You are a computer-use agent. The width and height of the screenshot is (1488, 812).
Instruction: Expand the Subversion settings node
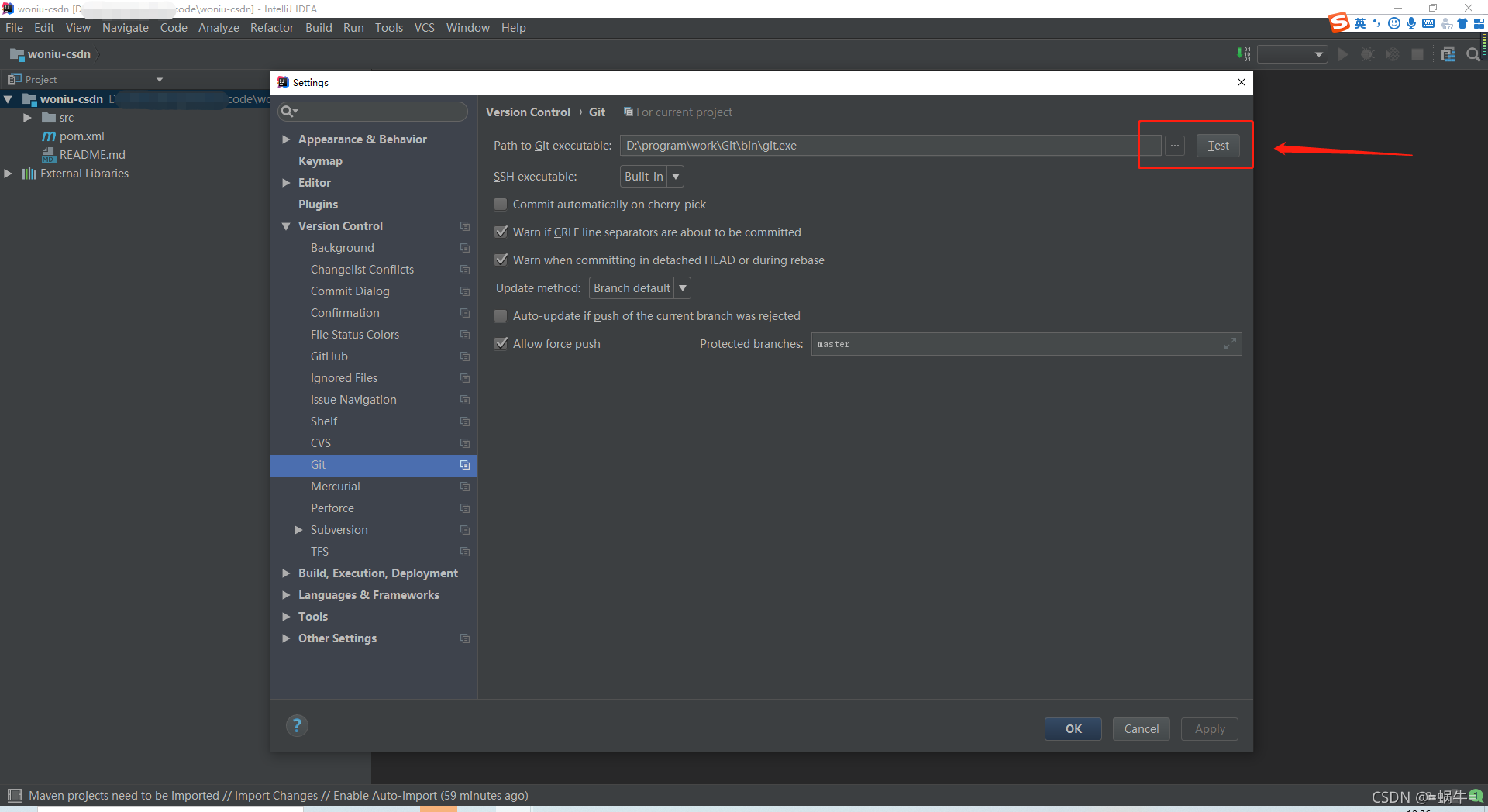[298, 530]
